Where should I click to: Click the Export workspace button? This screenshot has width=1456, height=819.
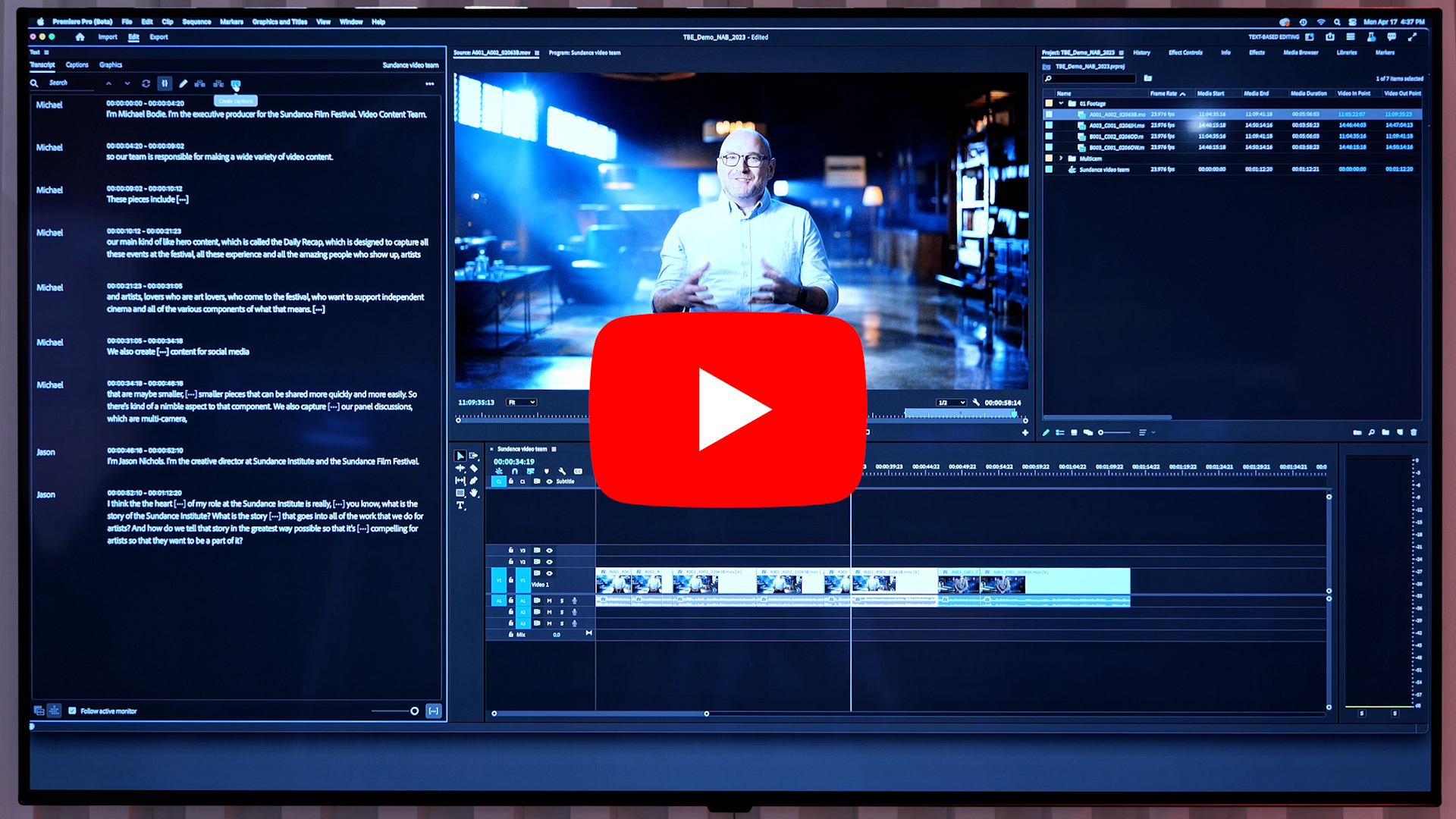click(x=158, y=37)
